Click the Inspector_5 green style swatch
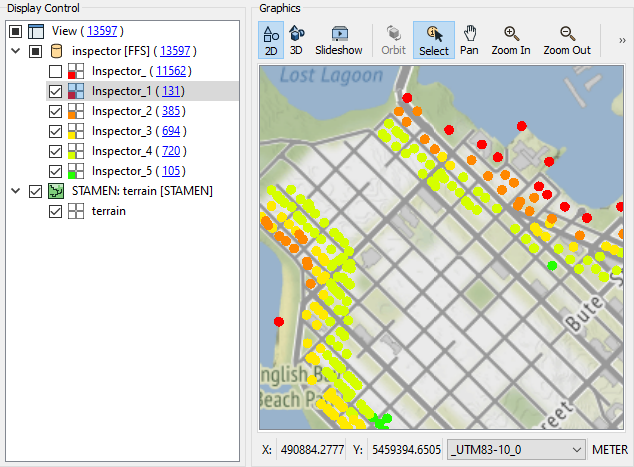The image size is (634, 467). click(76, 171)
